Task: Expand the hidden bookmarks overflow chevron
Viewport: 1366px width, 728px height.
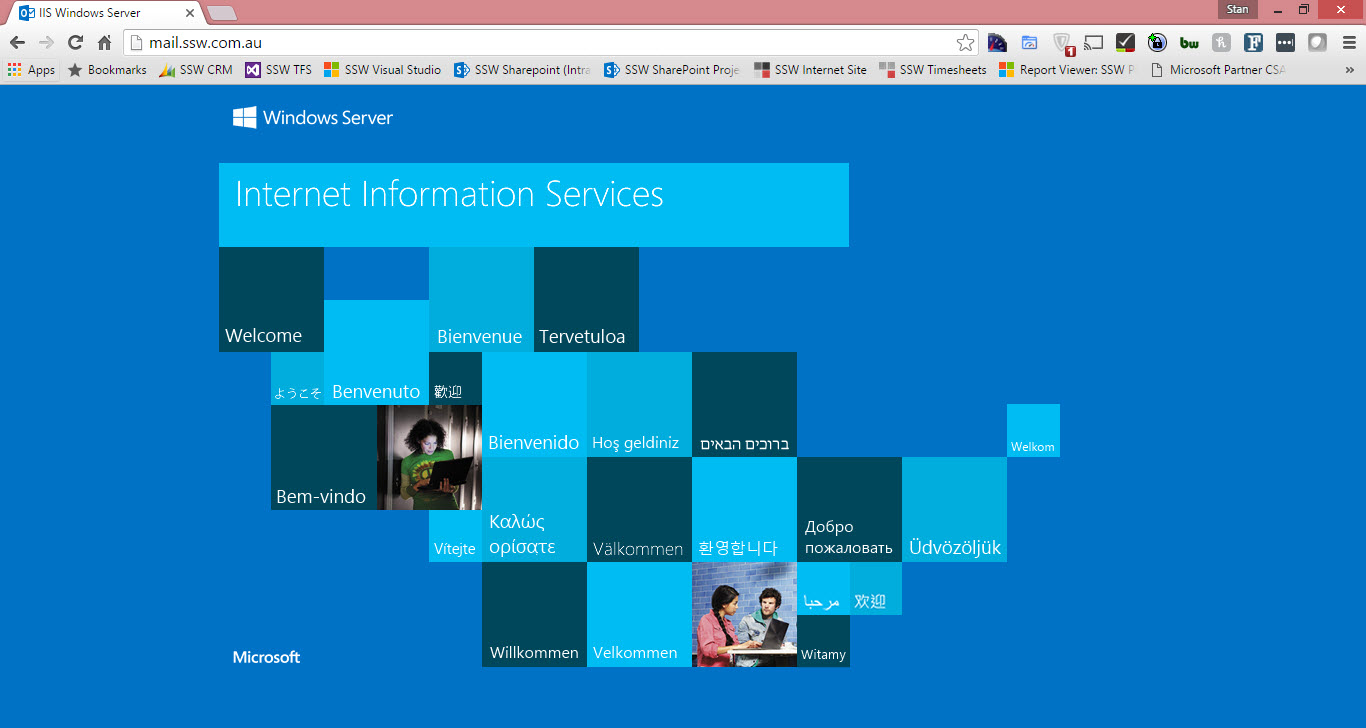Action: (1349, 70)
